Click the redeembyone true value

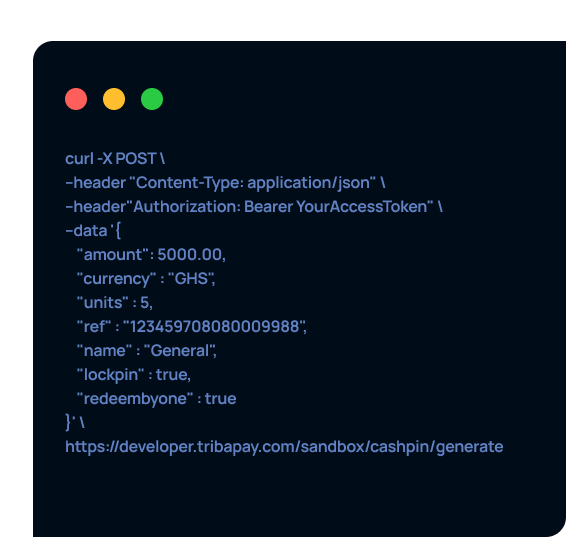click(221, 399)
